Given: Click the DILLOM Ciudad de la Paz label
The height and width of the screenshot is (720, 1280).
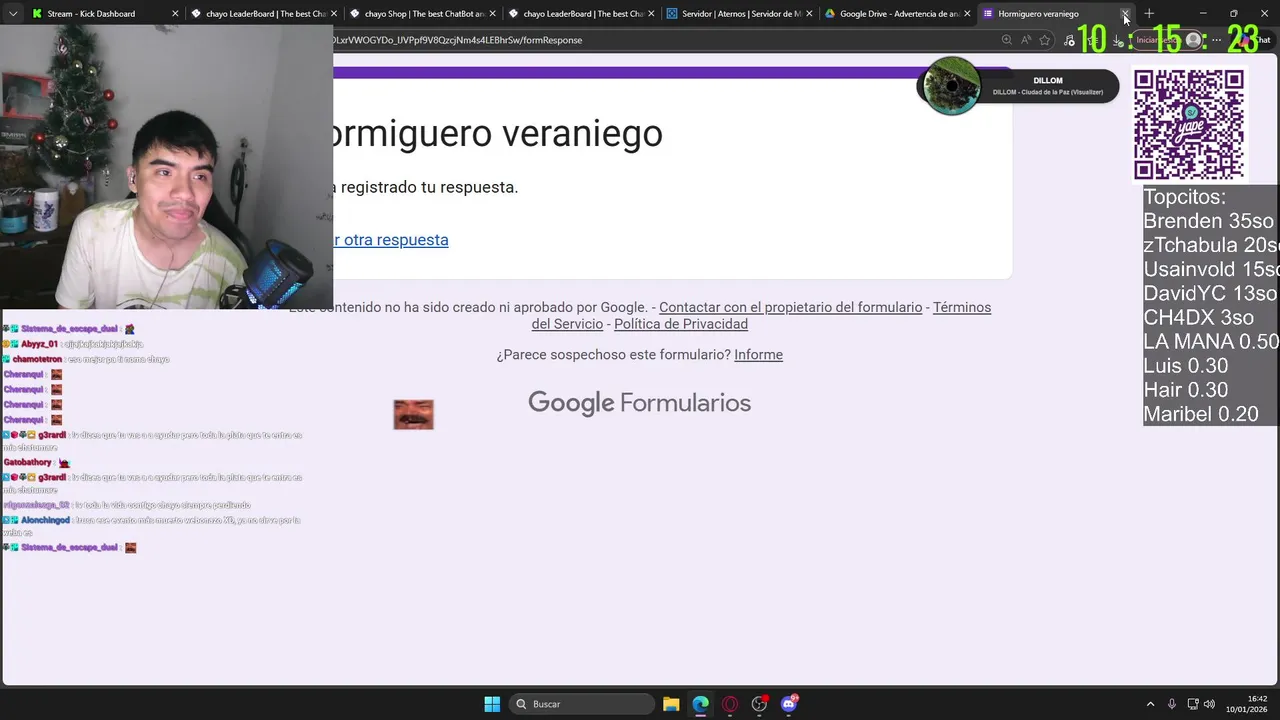Looking at the screenshot, I should click(1048, 92).
